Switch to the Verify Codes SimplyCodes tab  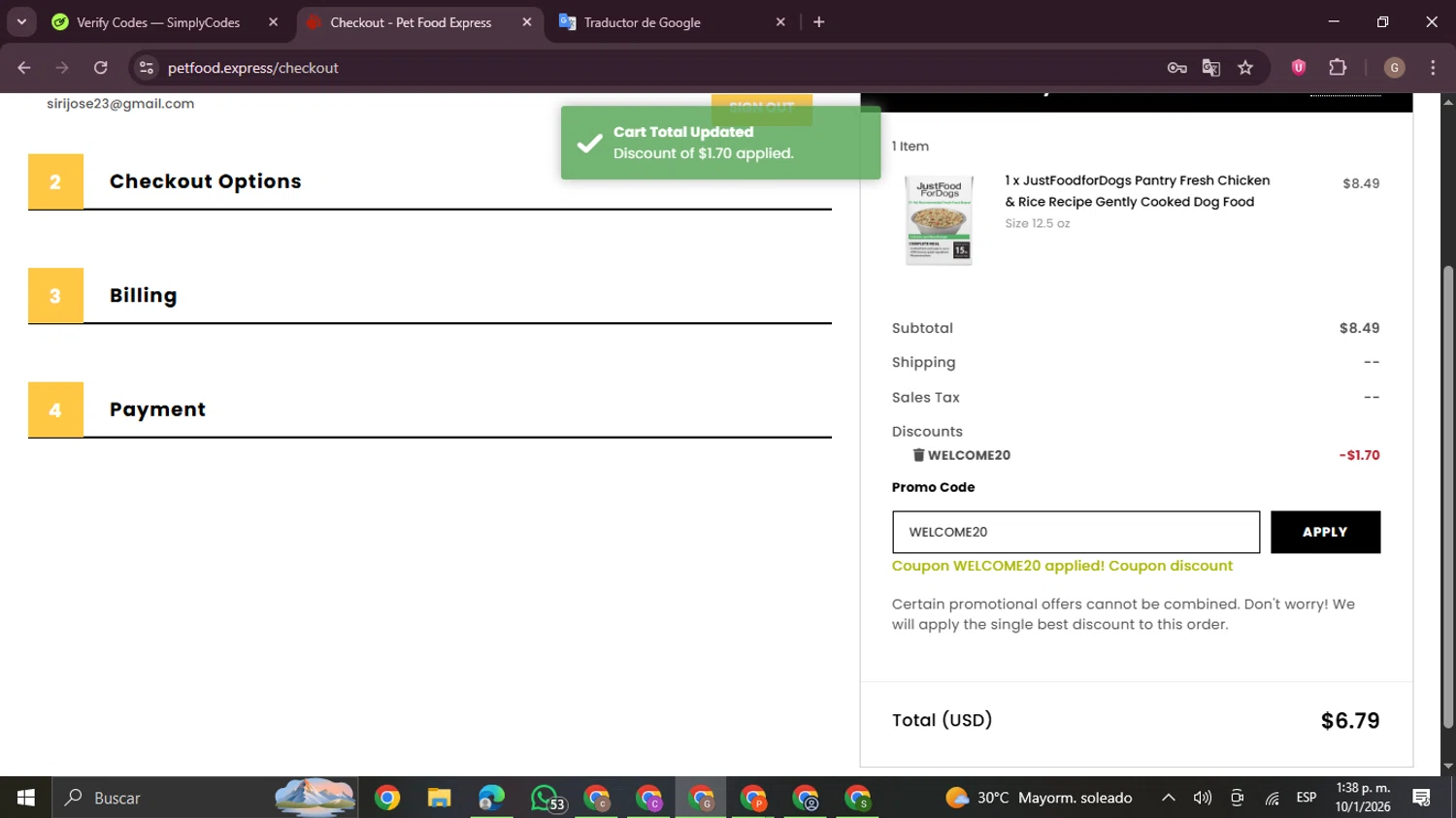click(x=158, y=22)
